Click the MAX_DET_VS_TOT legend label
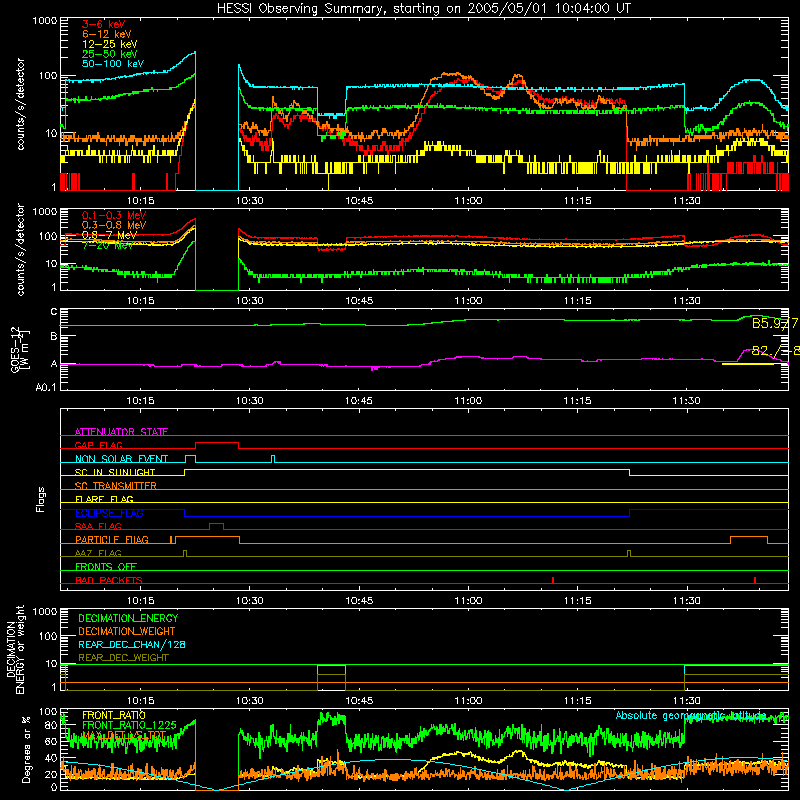Viewport: 800px width, 800px height. (x=124, y=735)
